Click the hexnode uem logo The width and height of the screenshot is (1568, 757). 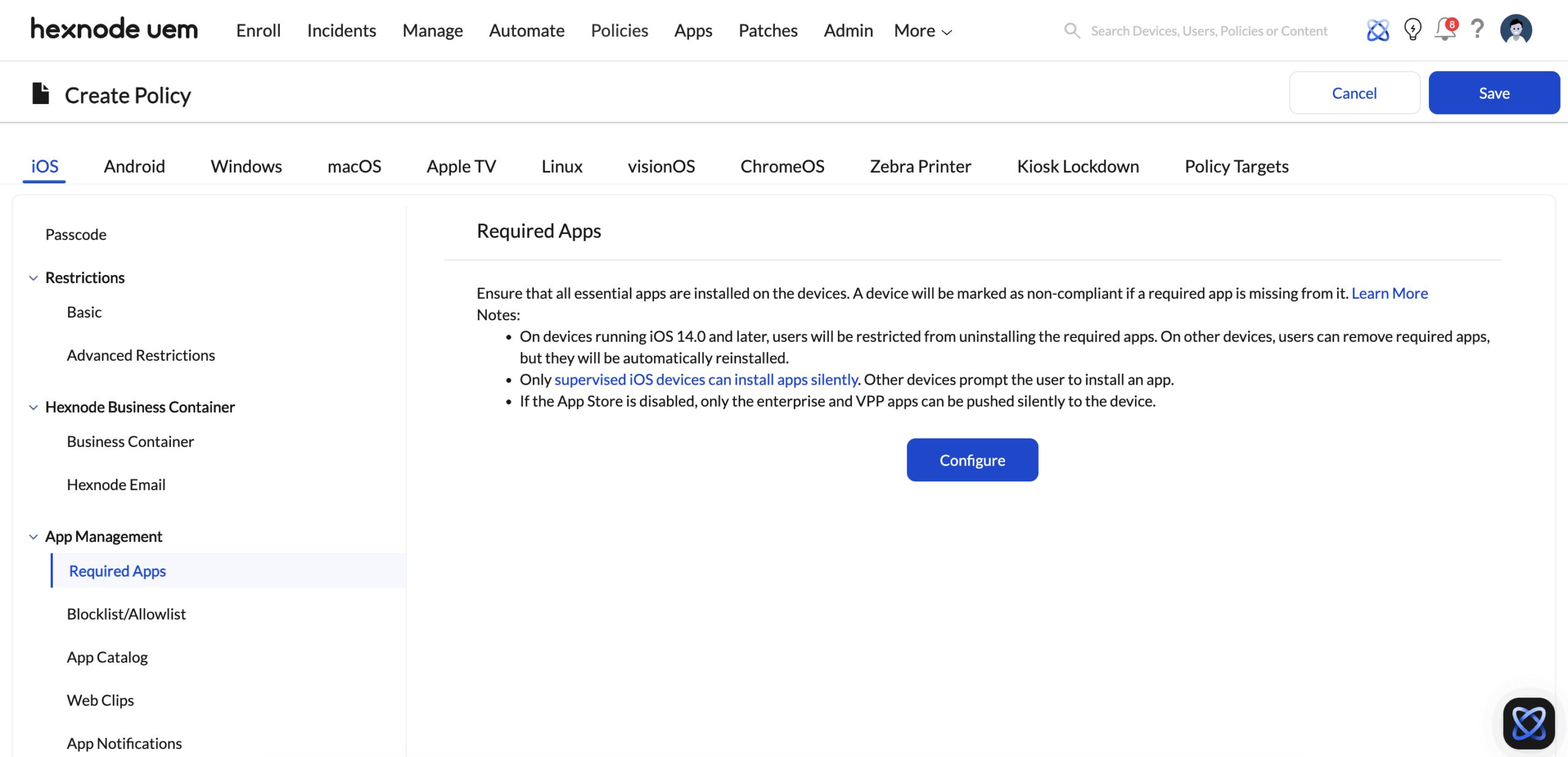115,29
